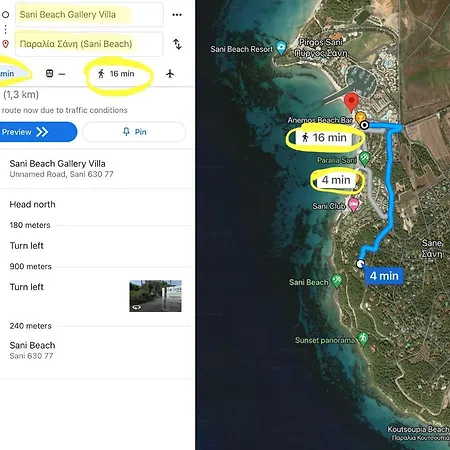This screenshot has width=450, height=450.
Task: Click the Sani Beach green marker icon
Action: tap(337, 281)
